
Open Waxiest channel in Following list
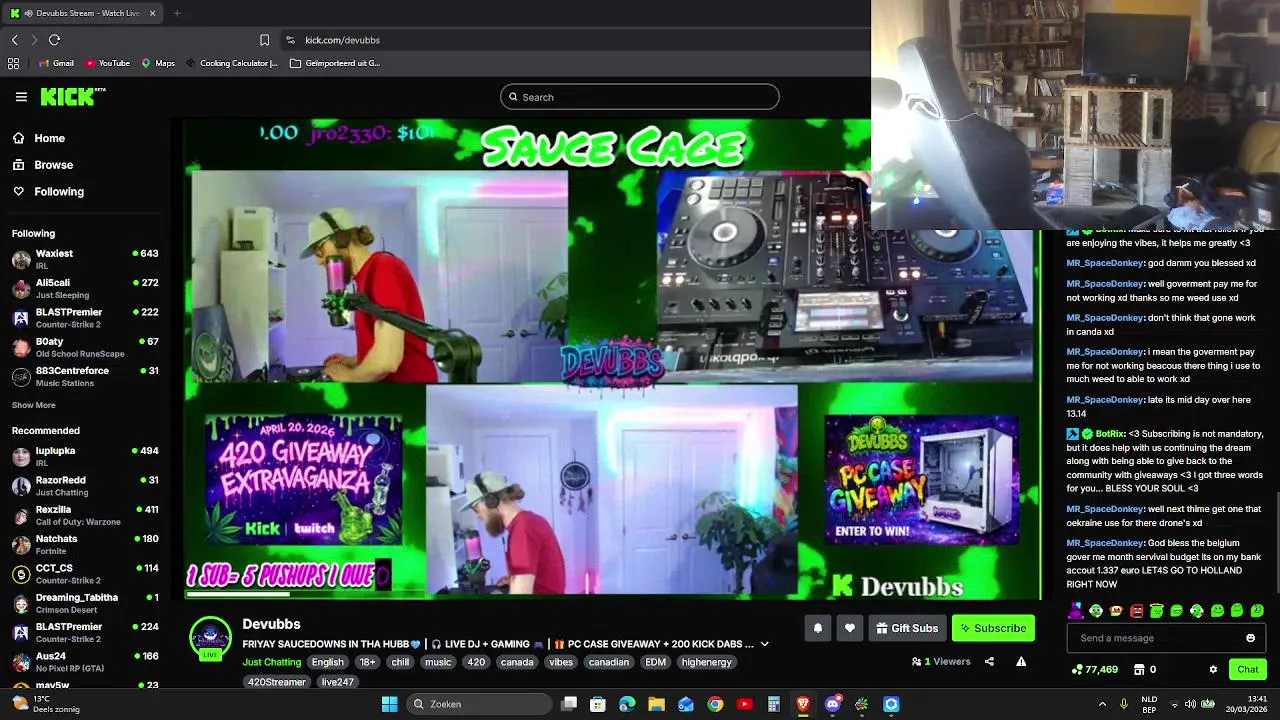(x=85, y=259)
